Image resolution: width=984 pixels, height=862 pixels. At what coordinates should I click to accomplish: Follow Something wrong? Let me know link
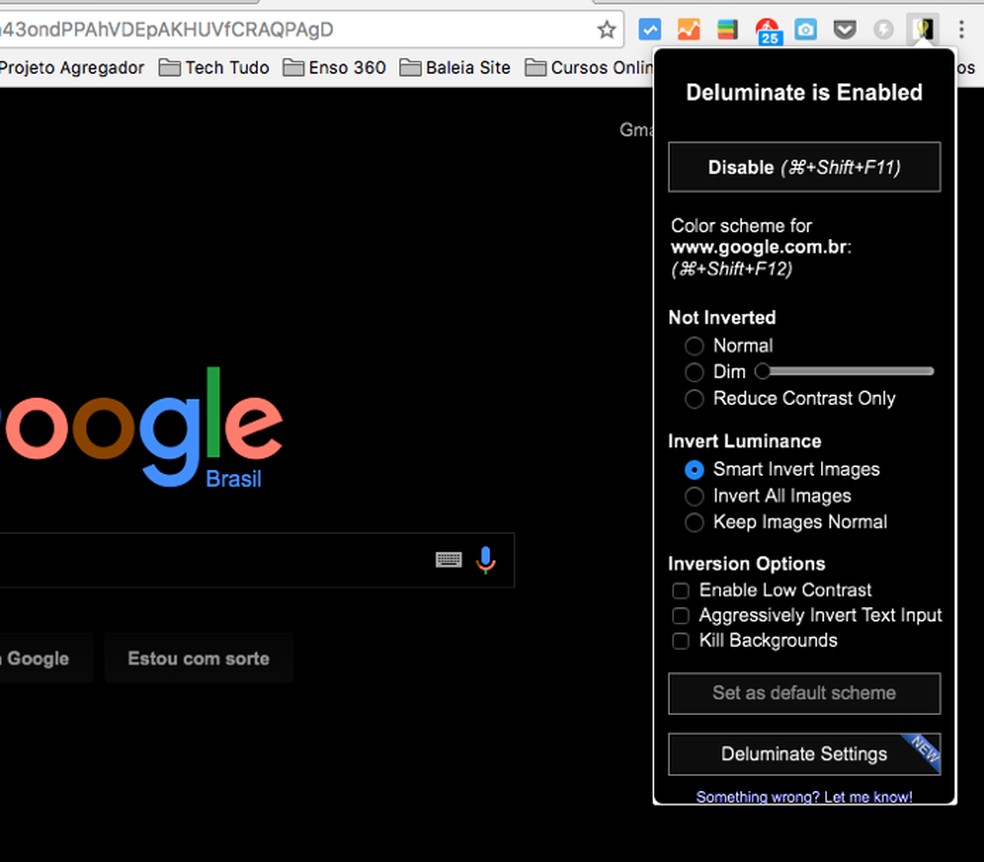[805, 797]
